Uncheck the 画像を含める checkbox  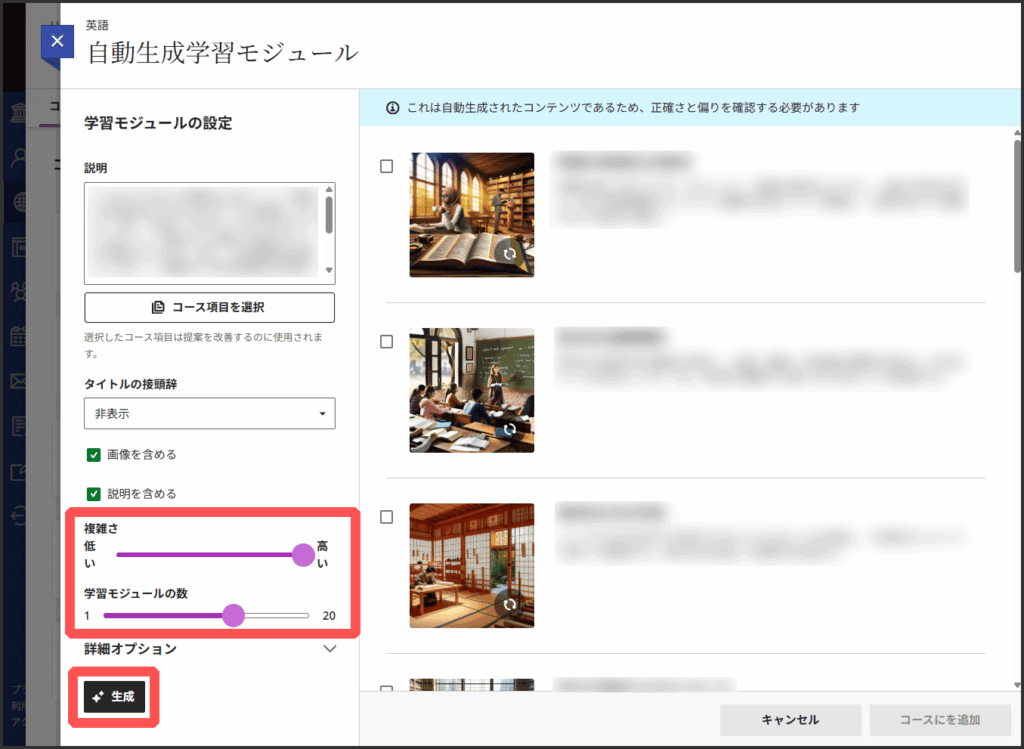pyautogui.click(x=94, y=454)
